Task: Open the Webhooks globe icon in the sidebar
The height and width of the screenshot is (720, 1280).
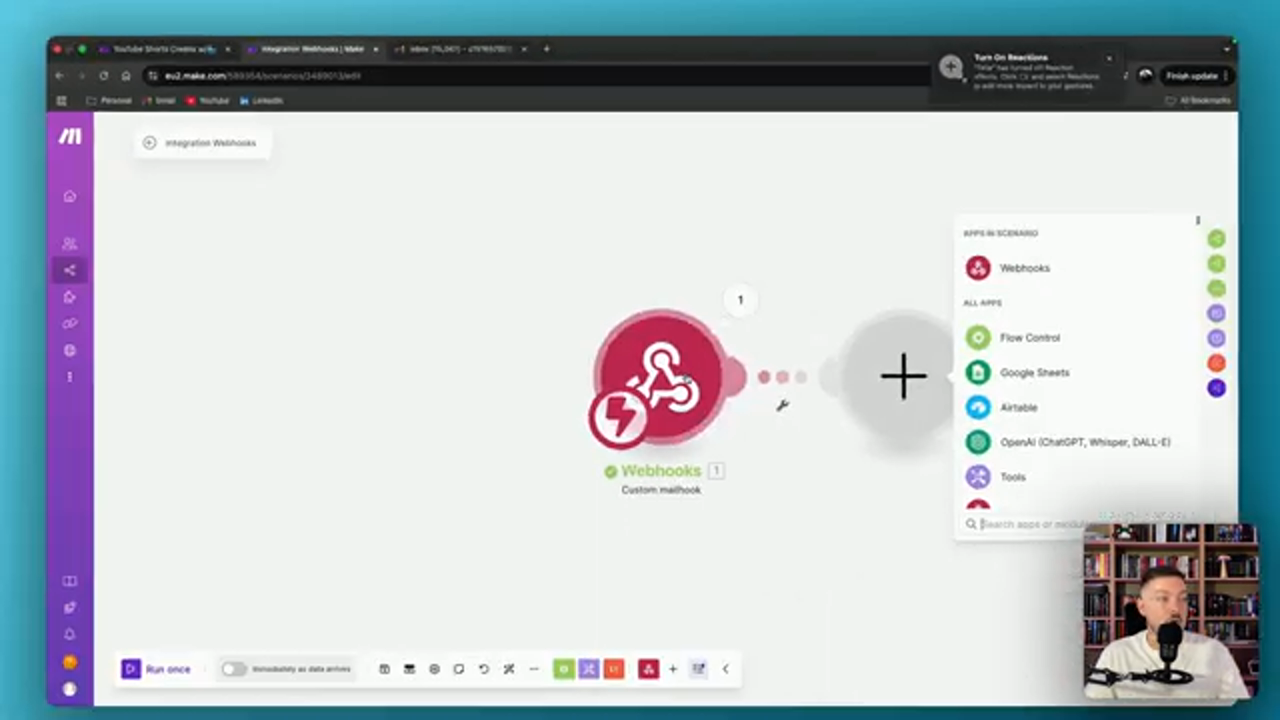Action: 70,350
